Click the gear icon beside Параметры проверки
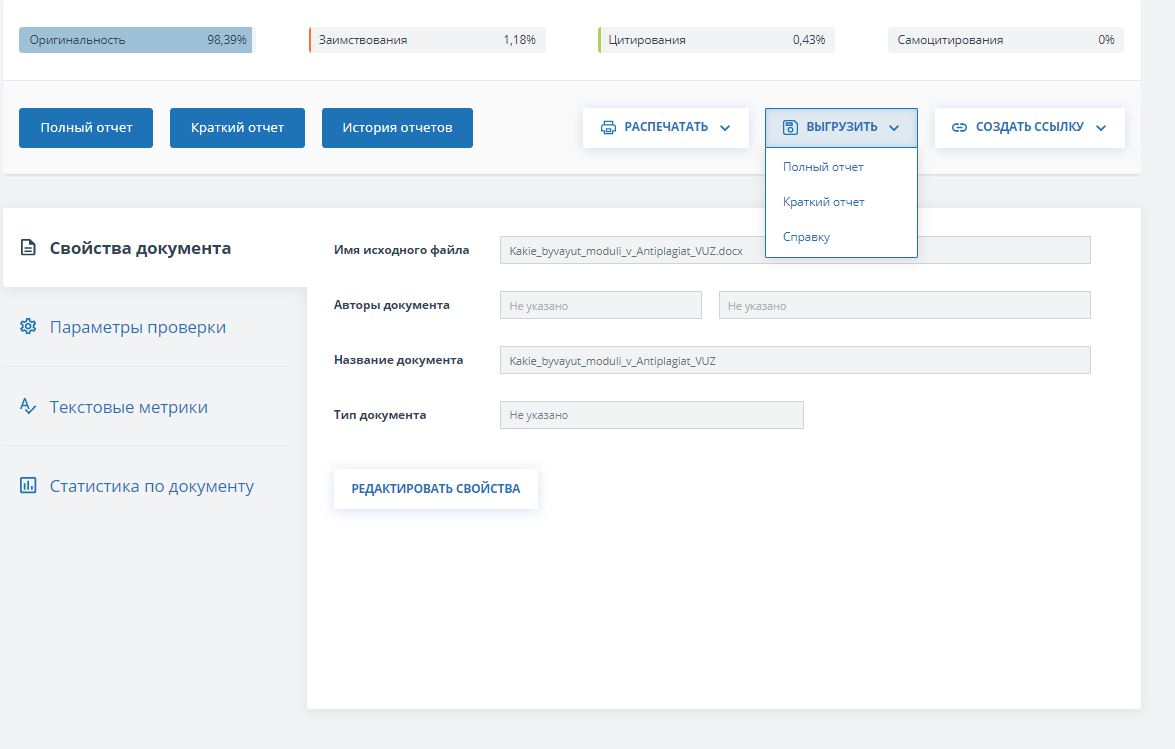The height and width of the screenshot is (749, 1175). coord(28,327)
